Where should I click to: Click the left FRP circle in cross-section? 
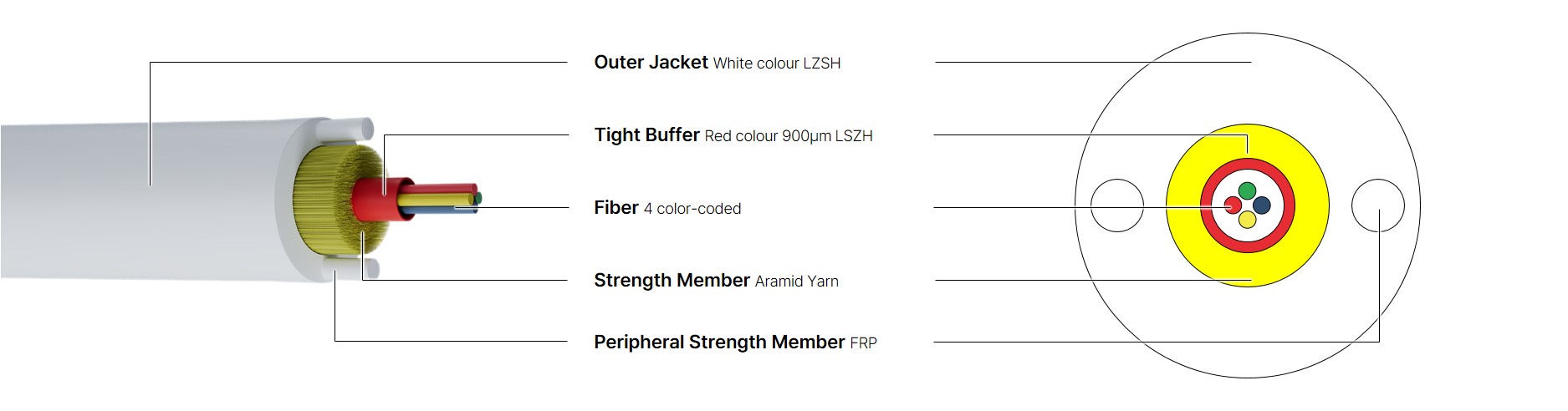click(1117, 205)
